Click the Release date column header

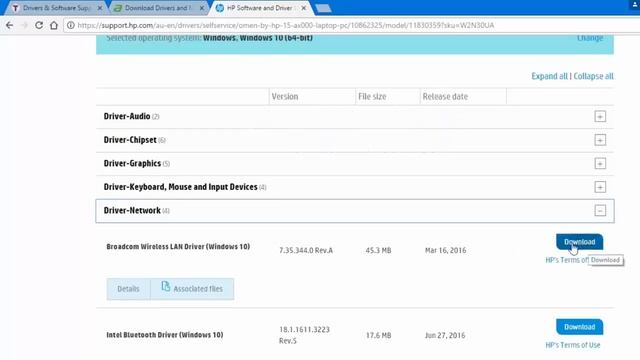pos(445,97)
